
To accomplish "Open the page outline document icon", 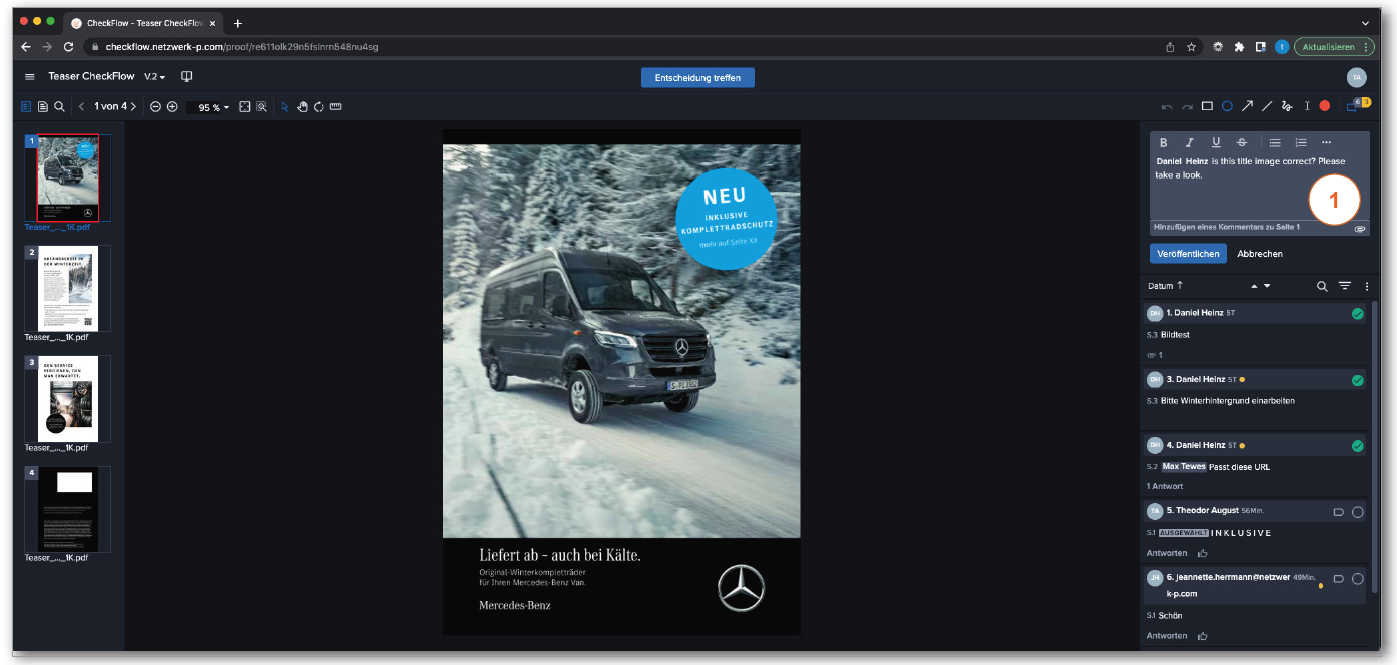I will point(43,106).
